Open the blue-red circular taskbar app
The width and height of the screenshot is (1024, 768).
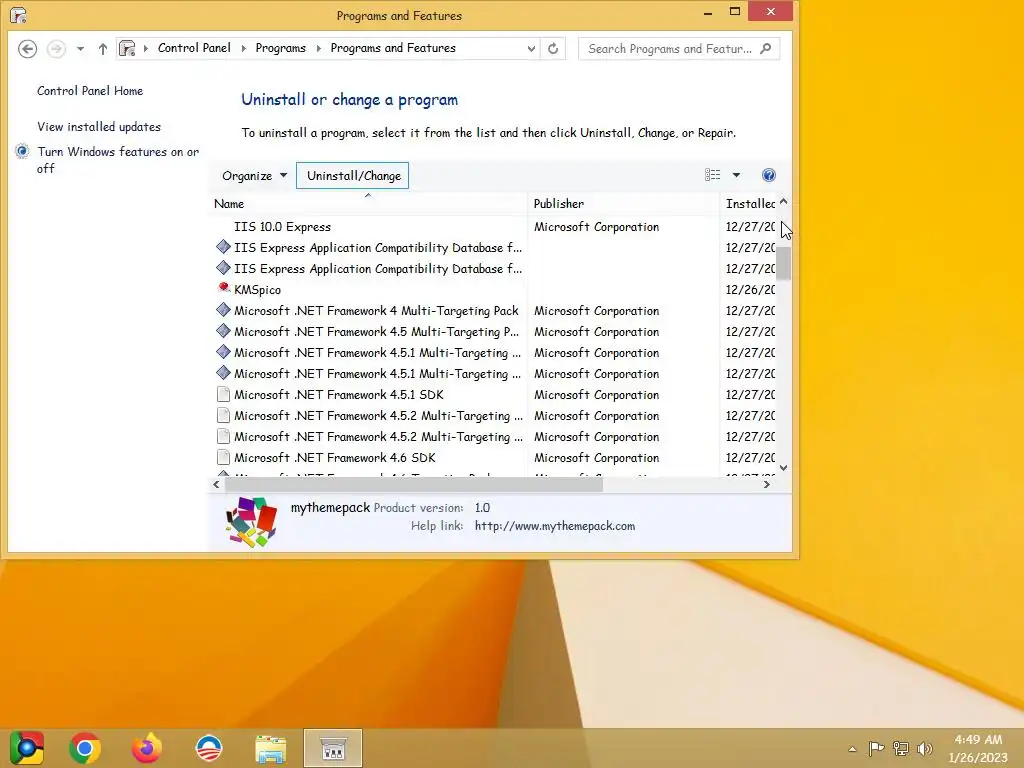click(x=209, y=748)
